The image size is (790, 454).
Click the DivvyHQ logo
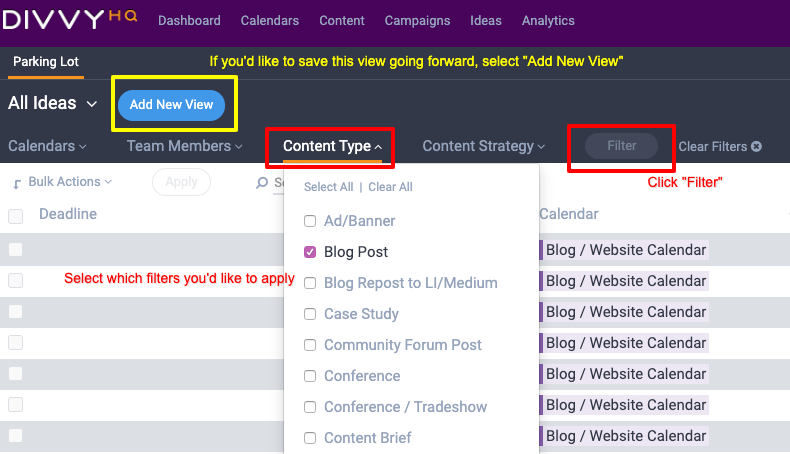click(x=70, y=19)
